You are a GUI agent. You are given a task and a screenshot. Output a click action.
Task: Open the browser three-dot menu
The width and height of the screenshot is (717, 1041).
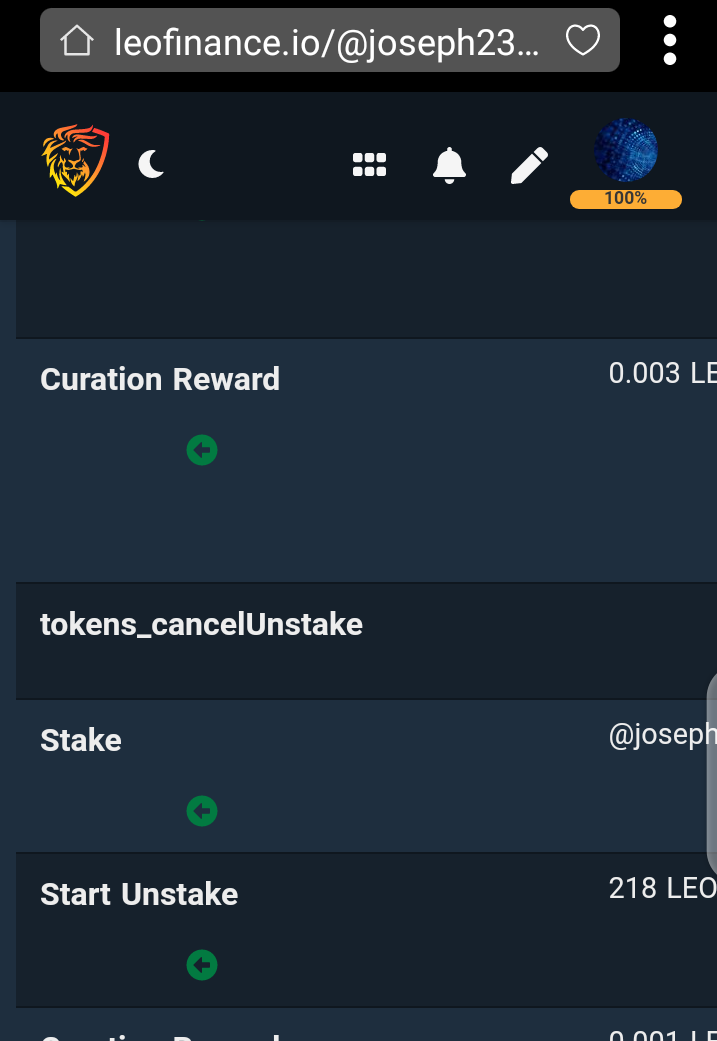(670, 40)
